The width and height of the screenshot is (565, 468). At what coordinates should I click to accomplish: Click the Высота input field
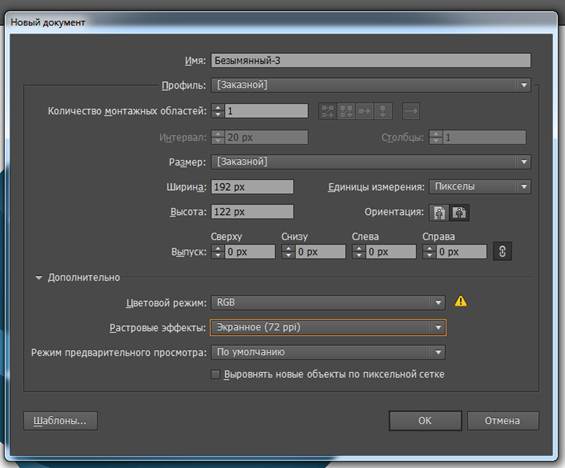pyautogui.click(x=252, y=212)
